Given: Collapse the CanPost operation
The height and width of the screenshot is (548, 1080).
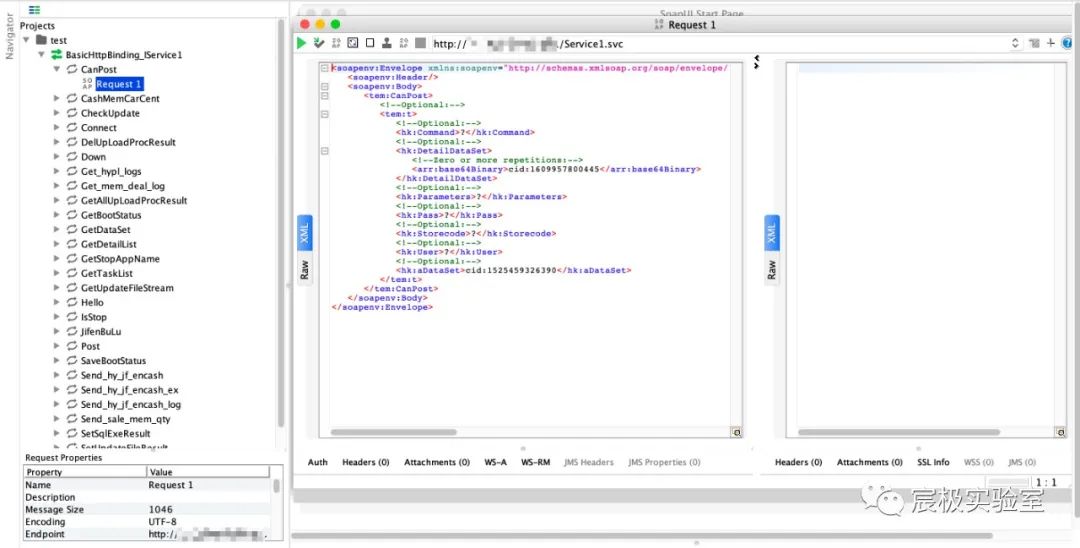Looking at the screenshot, I should [56, 69].
